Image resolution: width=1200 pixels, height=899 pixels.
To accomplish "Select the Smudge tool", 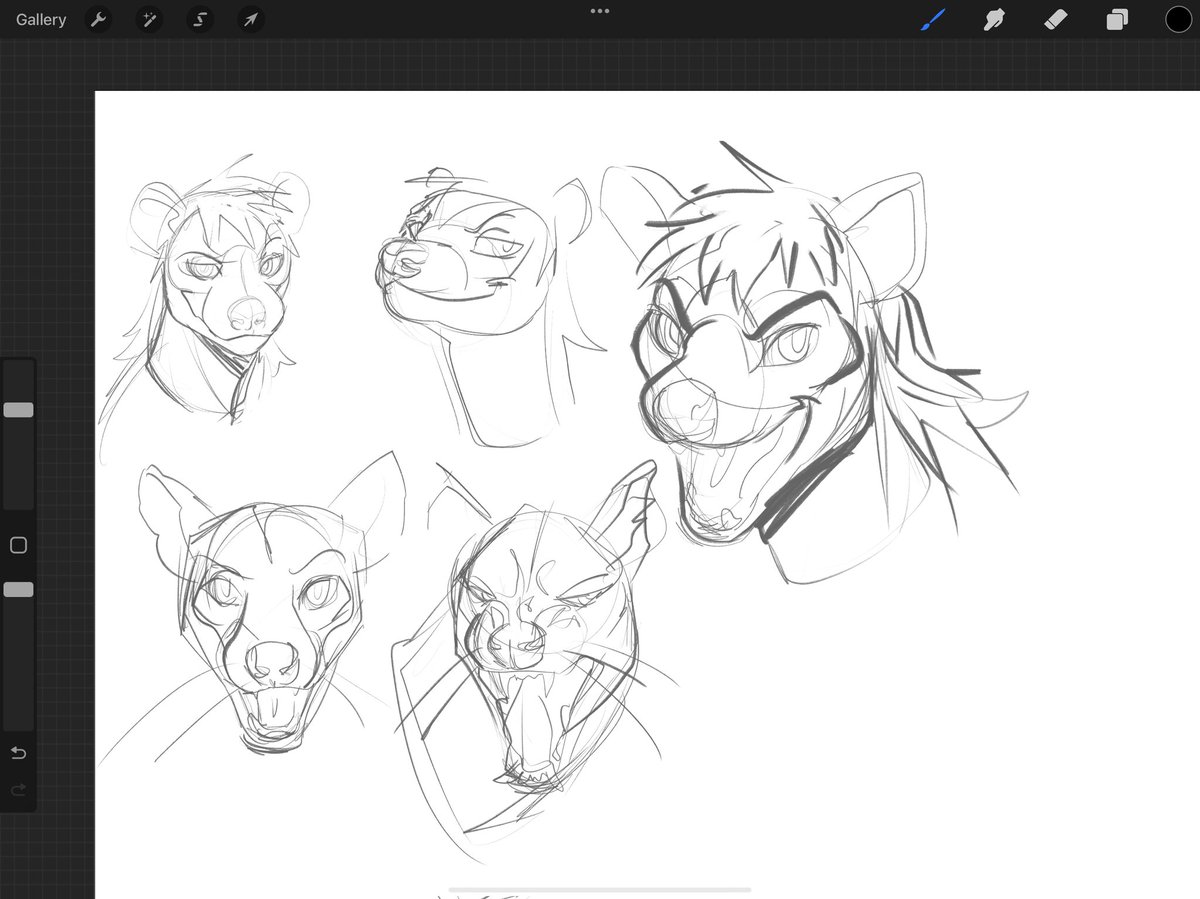I will [x=994, y=19].
